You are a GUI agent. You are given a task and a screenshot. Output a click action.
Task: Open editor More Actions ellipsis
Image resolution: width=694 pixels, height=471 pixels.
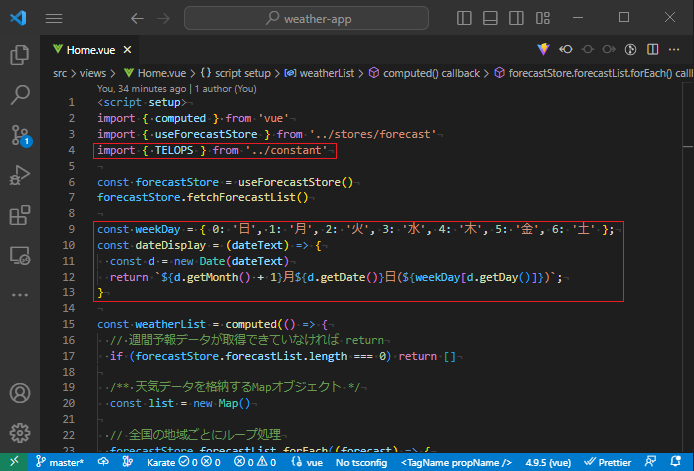674,49
